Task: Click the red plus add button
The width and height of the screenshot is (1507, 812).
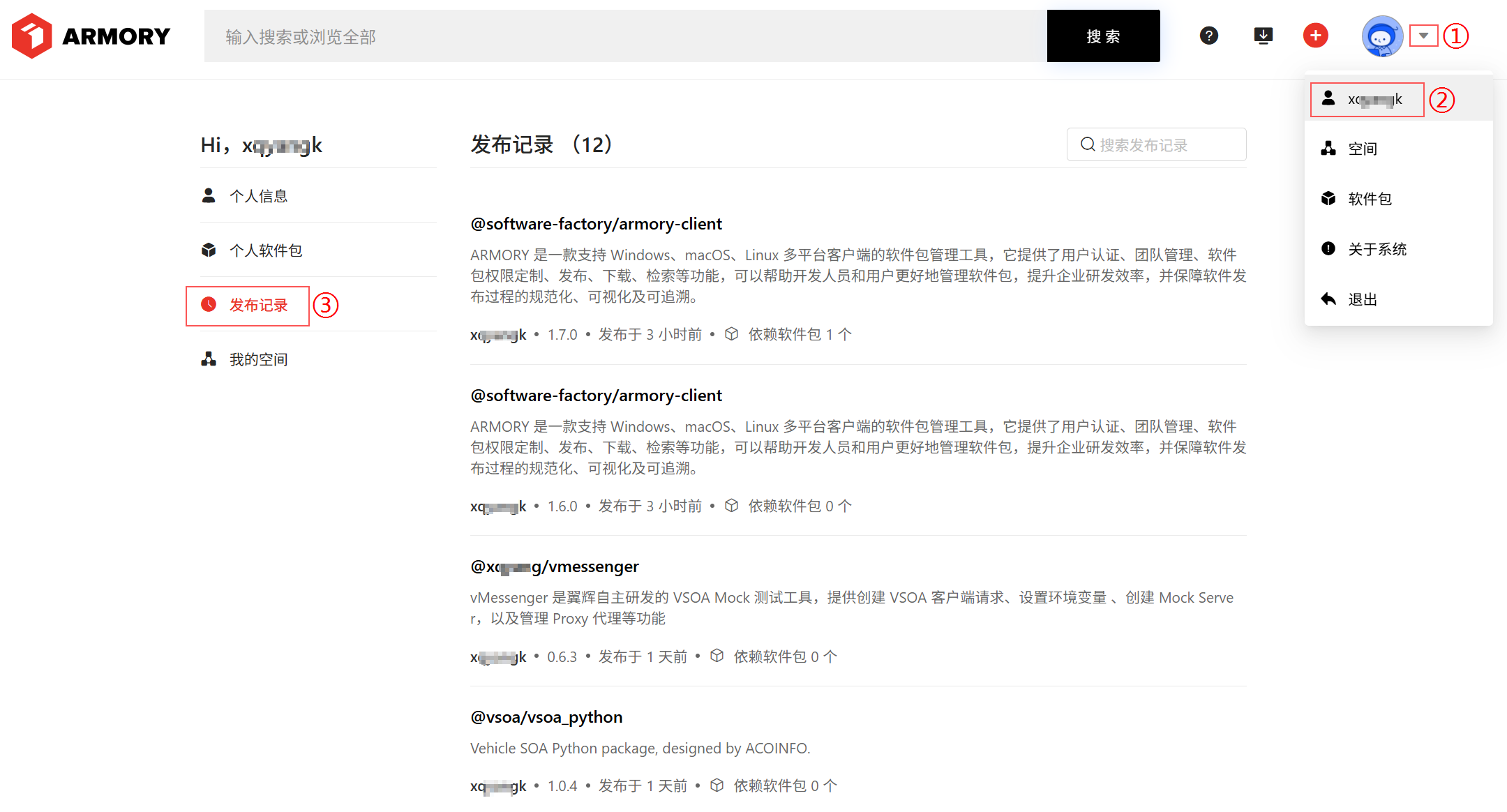Action: 1316,36
